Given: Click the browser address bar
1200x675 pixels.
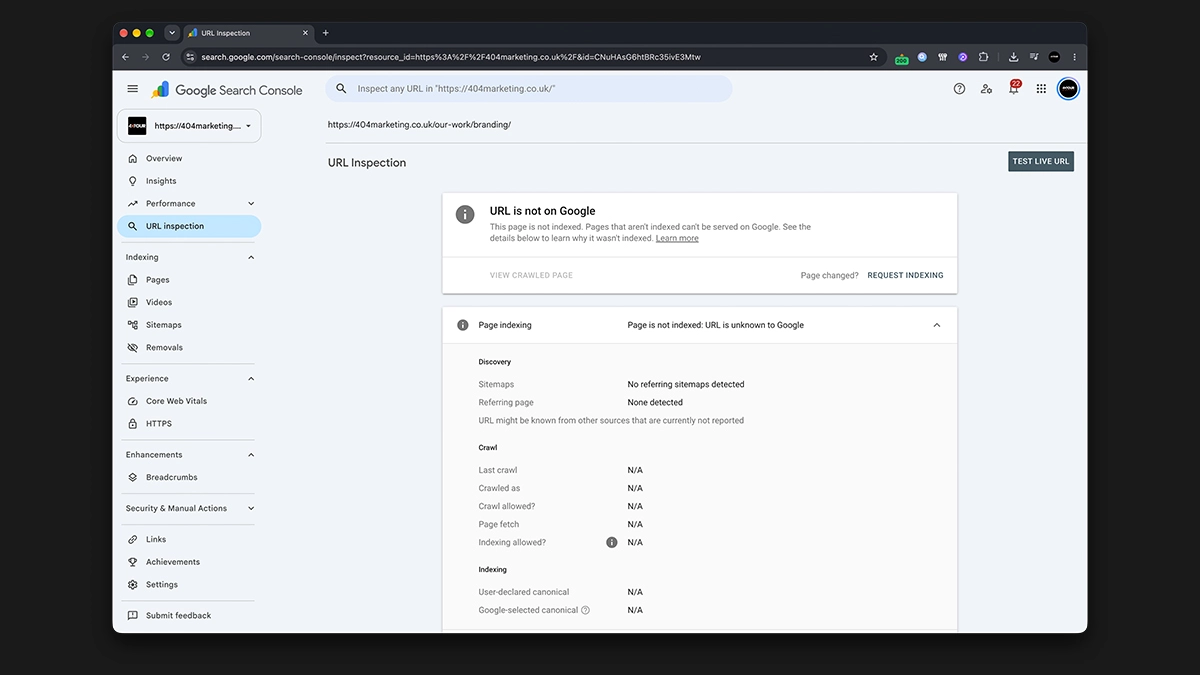Looking at the screenshot, I should pyautogui.click(x=530, y=57).
